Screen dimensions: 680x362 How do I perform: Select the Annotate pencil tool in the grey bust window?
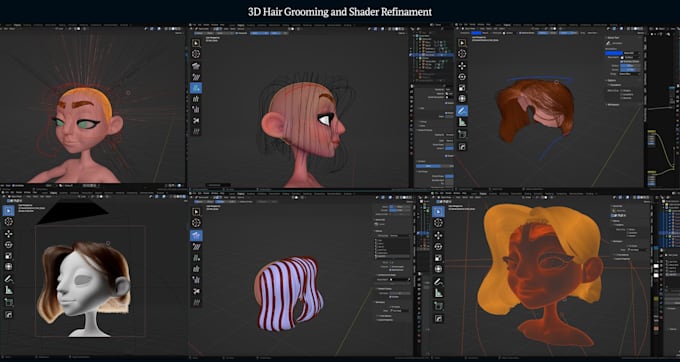coord(8,279)
